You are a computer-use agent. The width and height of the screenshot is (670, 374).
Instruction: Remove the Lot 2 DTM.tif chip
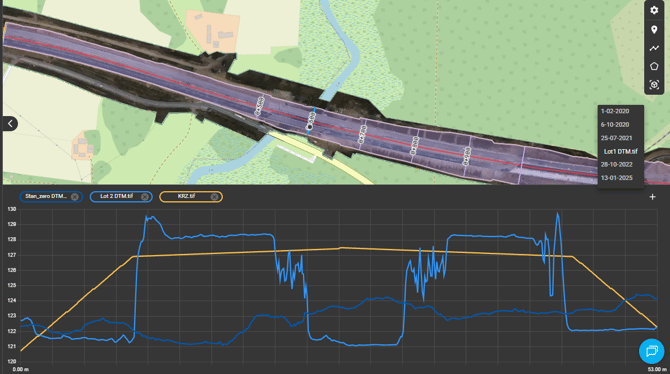tap(145, 197)
